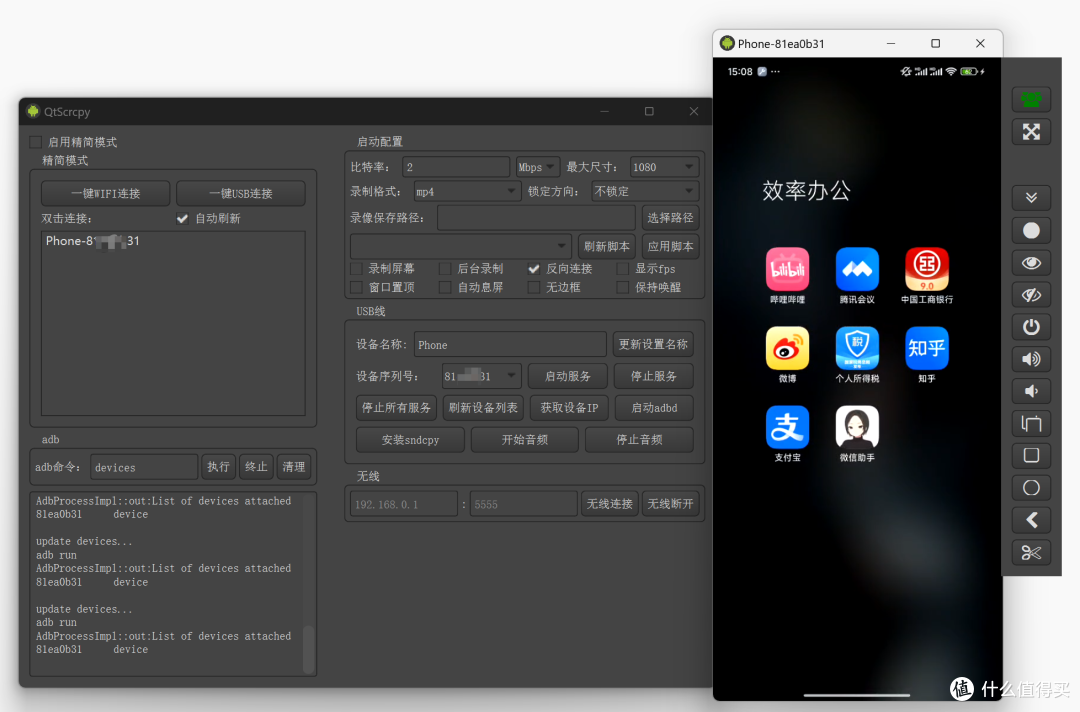Enable the 录制屏幕 checkbox
This screenshot has height=712, width=1080.
pyautogui.click(x=356, y=269)
